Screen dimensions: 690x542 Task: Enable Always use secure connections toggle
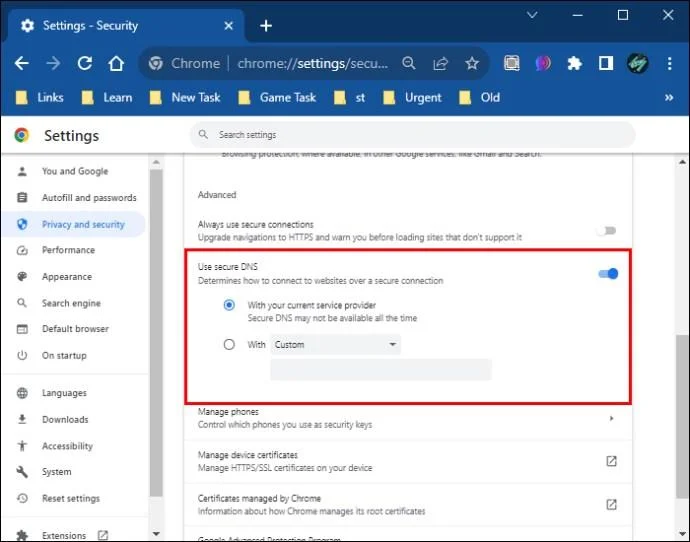click(x=607, y=231)
